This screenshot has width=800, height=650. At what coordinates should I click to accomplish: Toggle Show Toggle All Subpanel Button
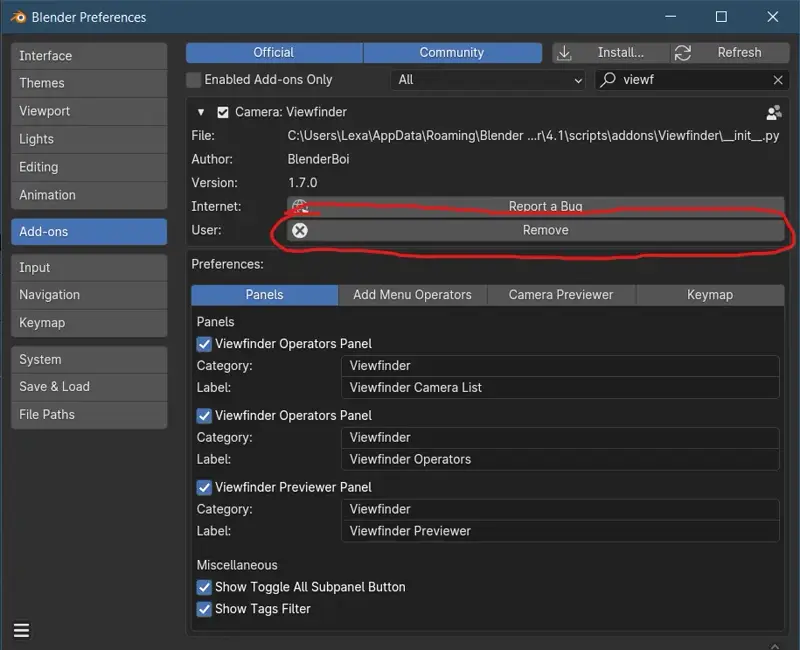coord(204,587)
